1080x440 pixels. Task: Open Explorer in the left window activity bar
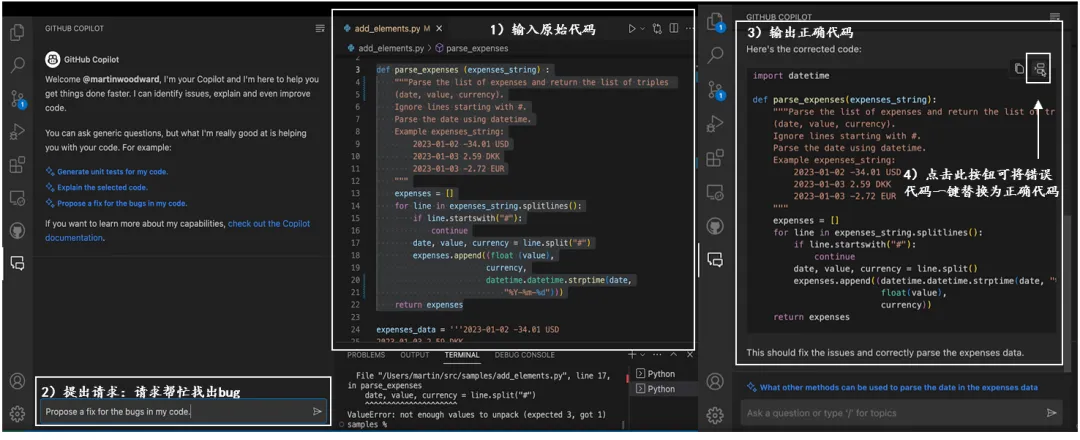[18, 32]
